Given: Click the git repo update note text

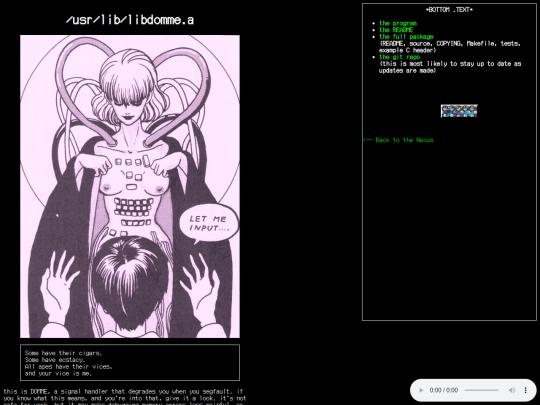Looking at the screenshot, I should [x=450, y=67].
